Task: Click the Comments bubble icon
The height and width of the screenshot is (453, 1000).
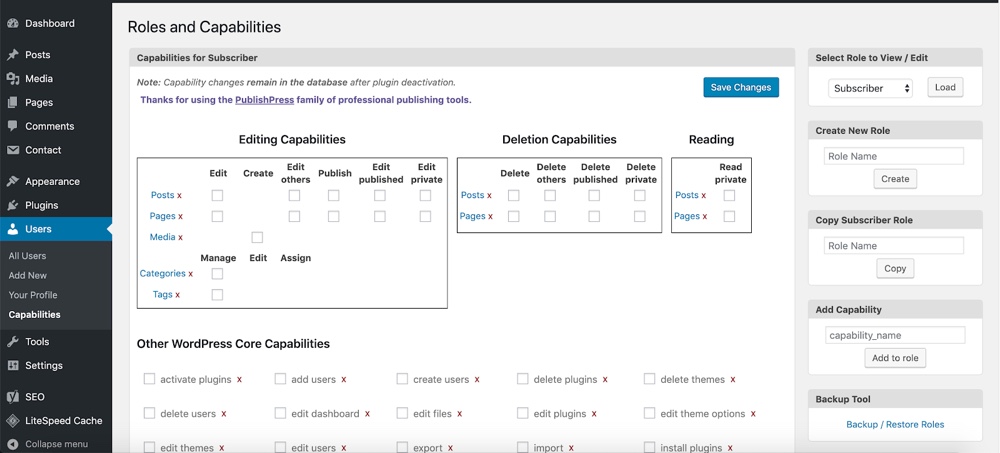Action: click(12, 126)
